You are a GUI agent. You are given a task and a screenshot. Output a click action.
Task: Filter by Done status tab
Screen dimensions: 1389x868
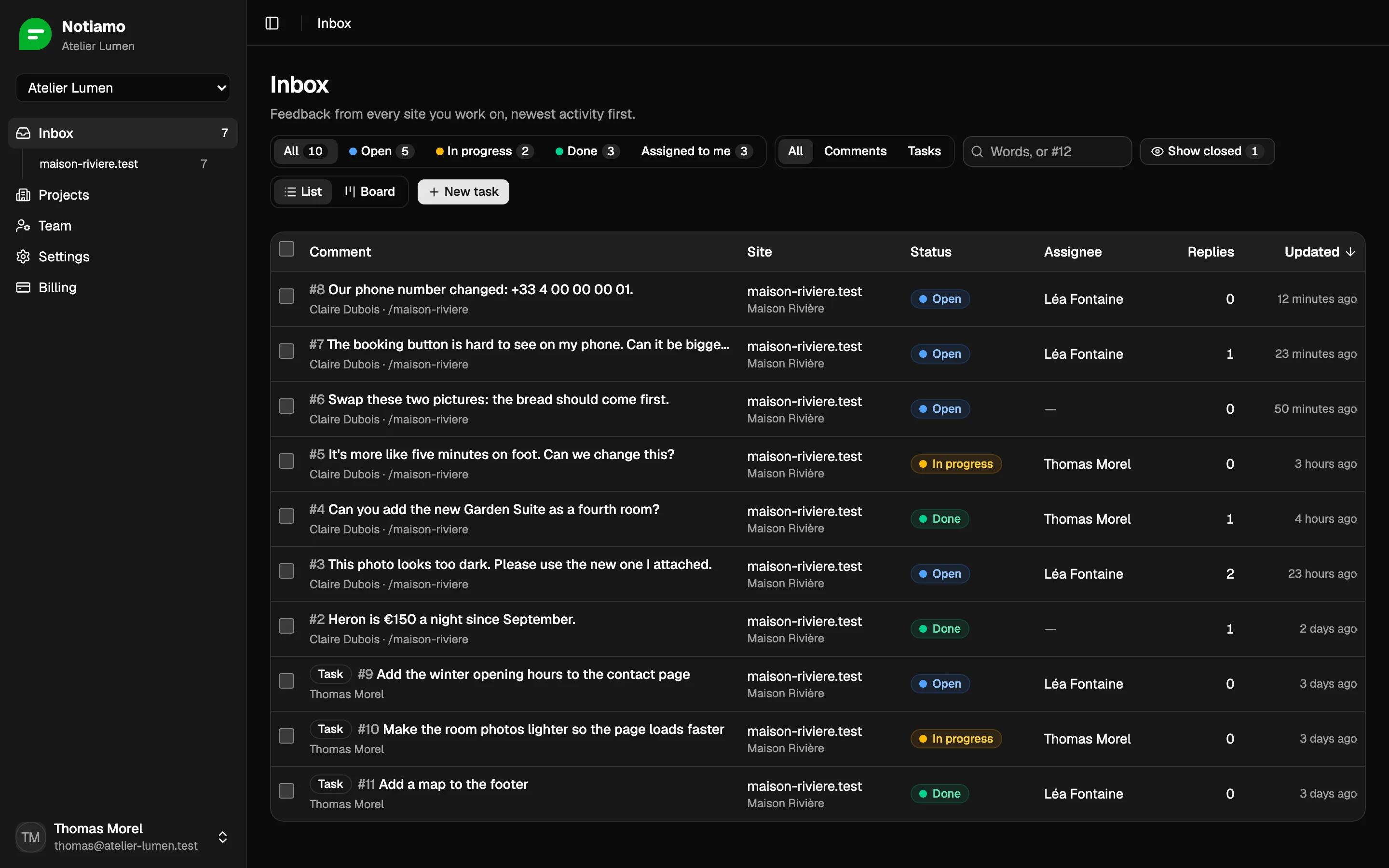[x=587, y=151]
